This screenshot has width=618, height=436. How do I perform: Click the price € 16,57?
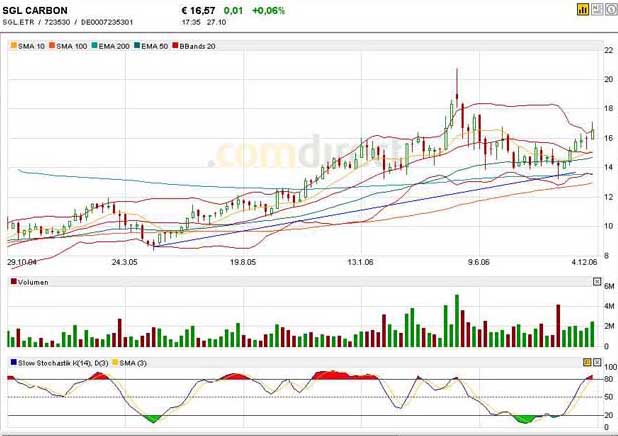[x=198, y=11]
